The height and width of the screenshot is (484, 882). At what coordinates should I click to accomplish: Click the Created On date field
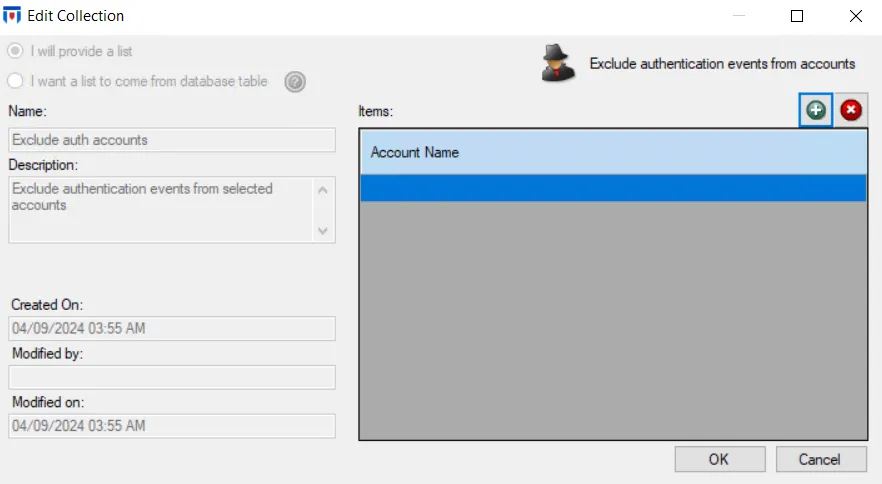click(172, 329)
